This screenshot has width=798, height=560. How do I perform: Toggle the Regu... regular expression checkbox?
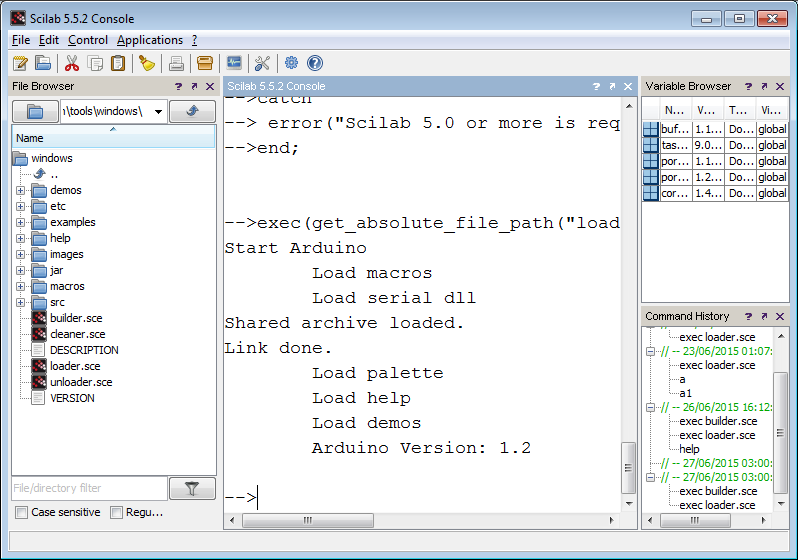click(117, 512)
